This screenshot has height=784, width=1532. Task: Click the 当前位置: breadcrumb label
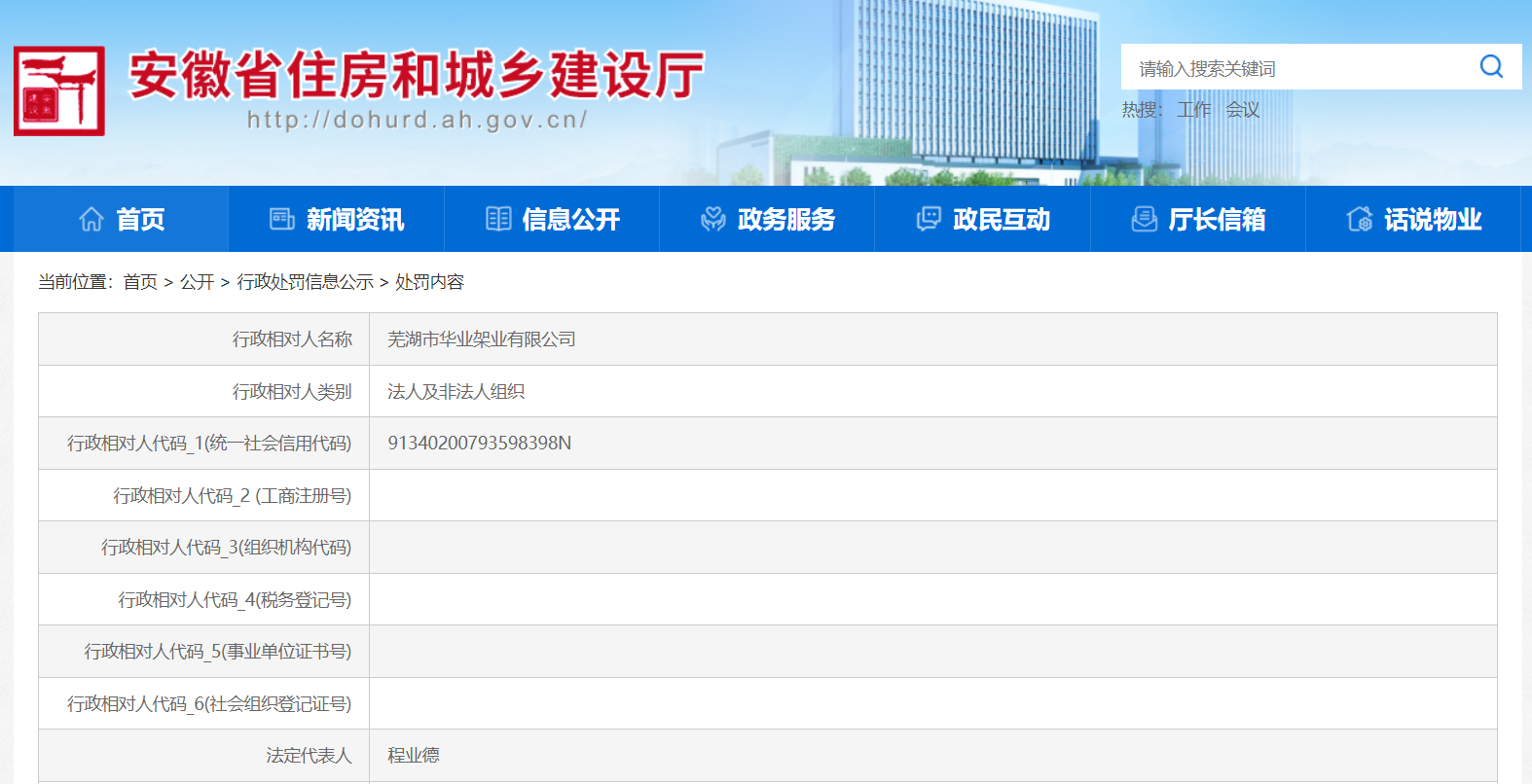click(77, 282)
